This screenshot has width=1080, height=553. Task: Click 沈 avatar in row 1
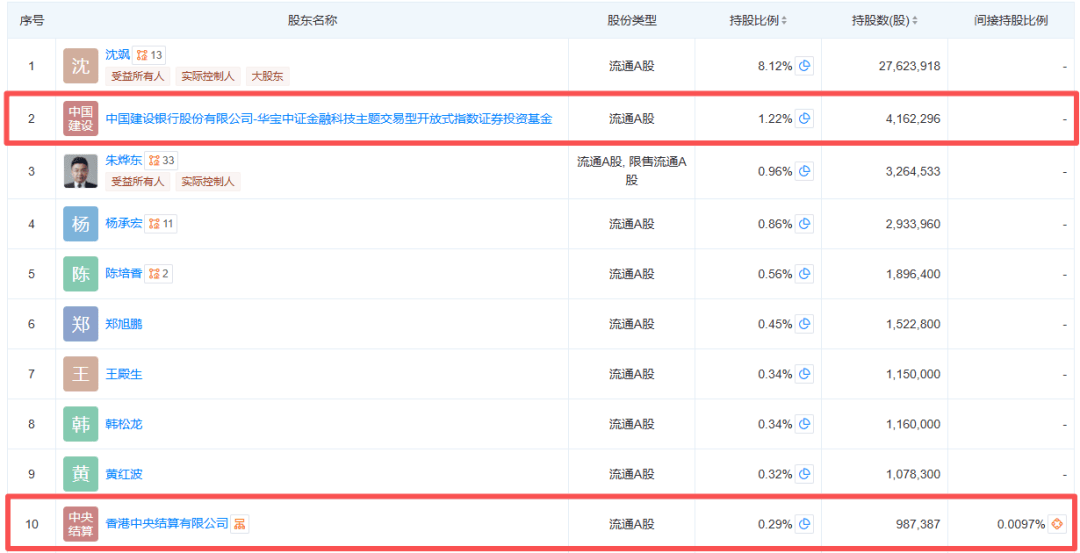(x=81, y=66)
